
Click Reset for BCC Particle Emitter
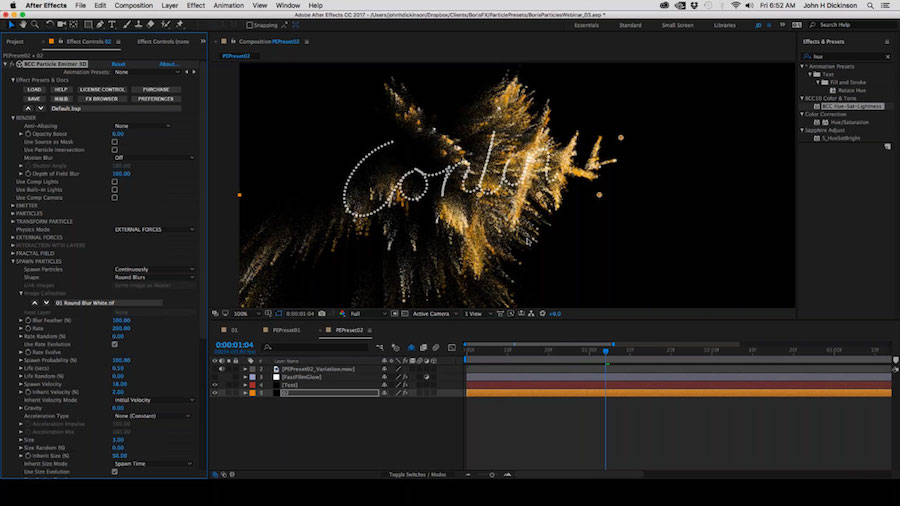pyautogui.click(x=118, y=63)
